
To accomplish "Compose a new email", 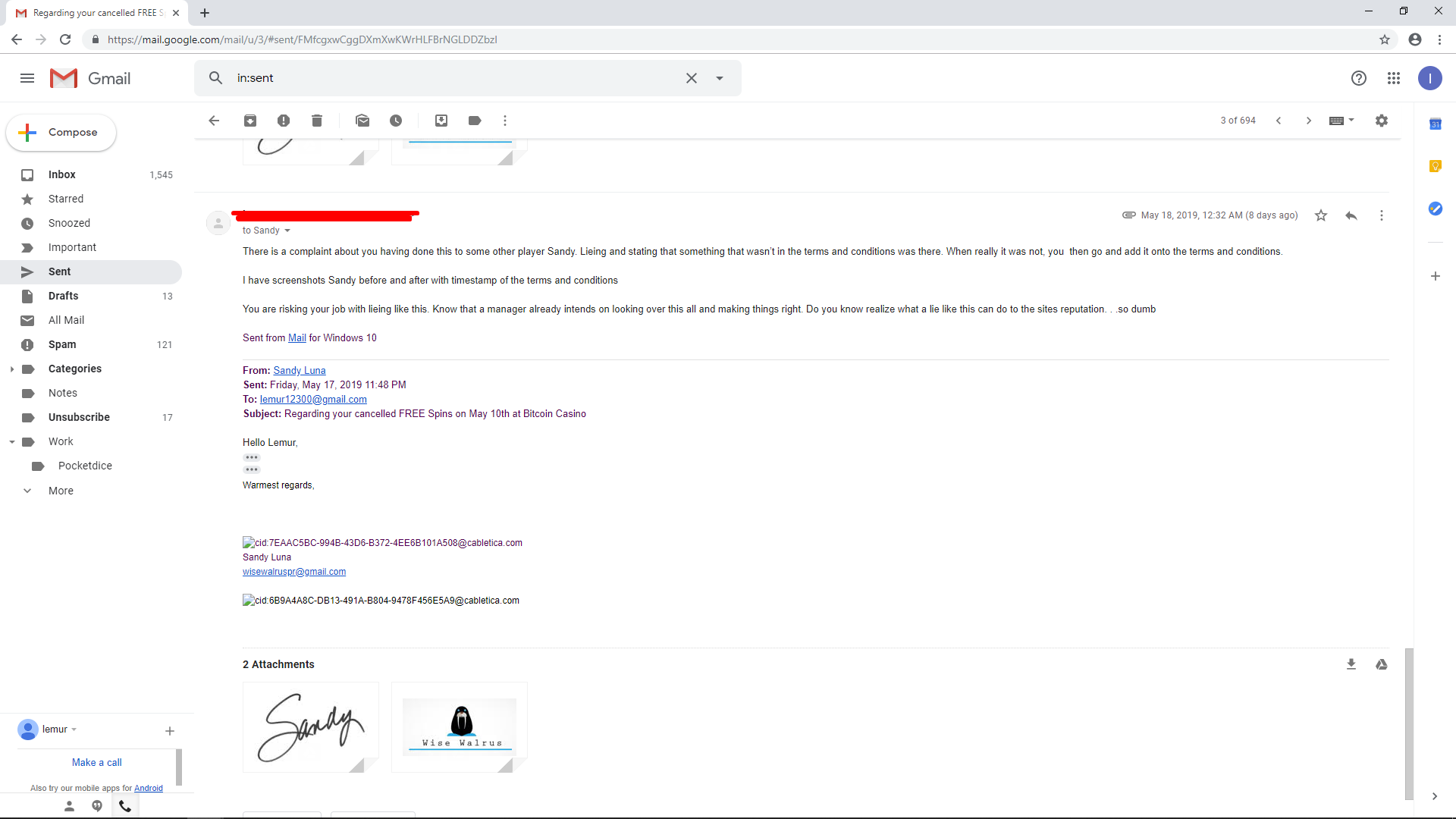I will [x=61, y=133].
